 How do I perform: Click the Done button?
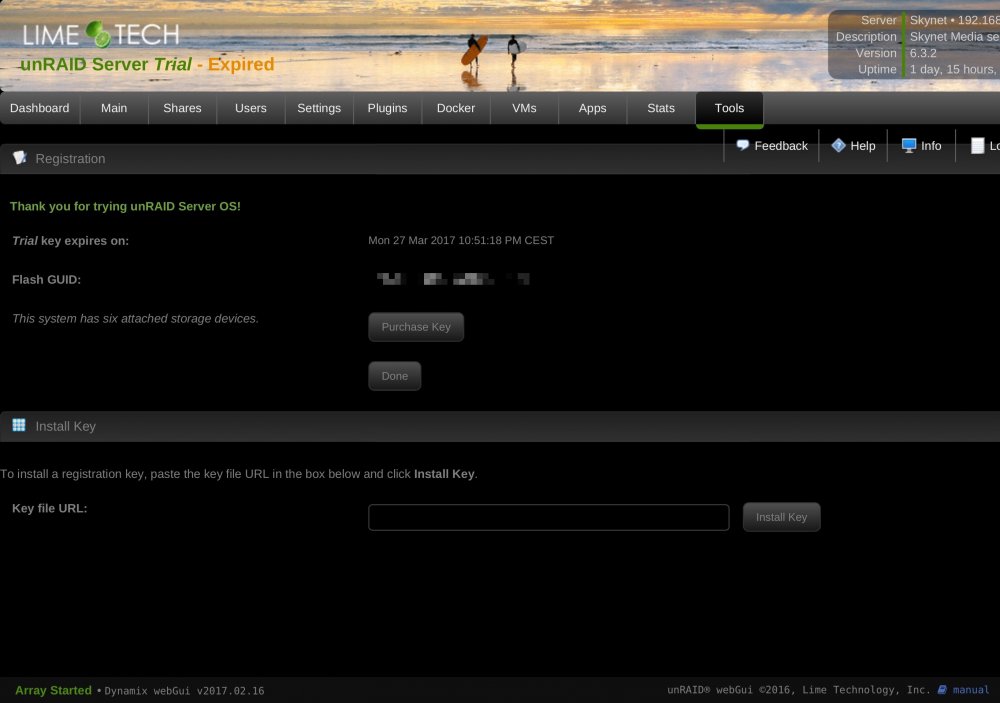(395, 376)
